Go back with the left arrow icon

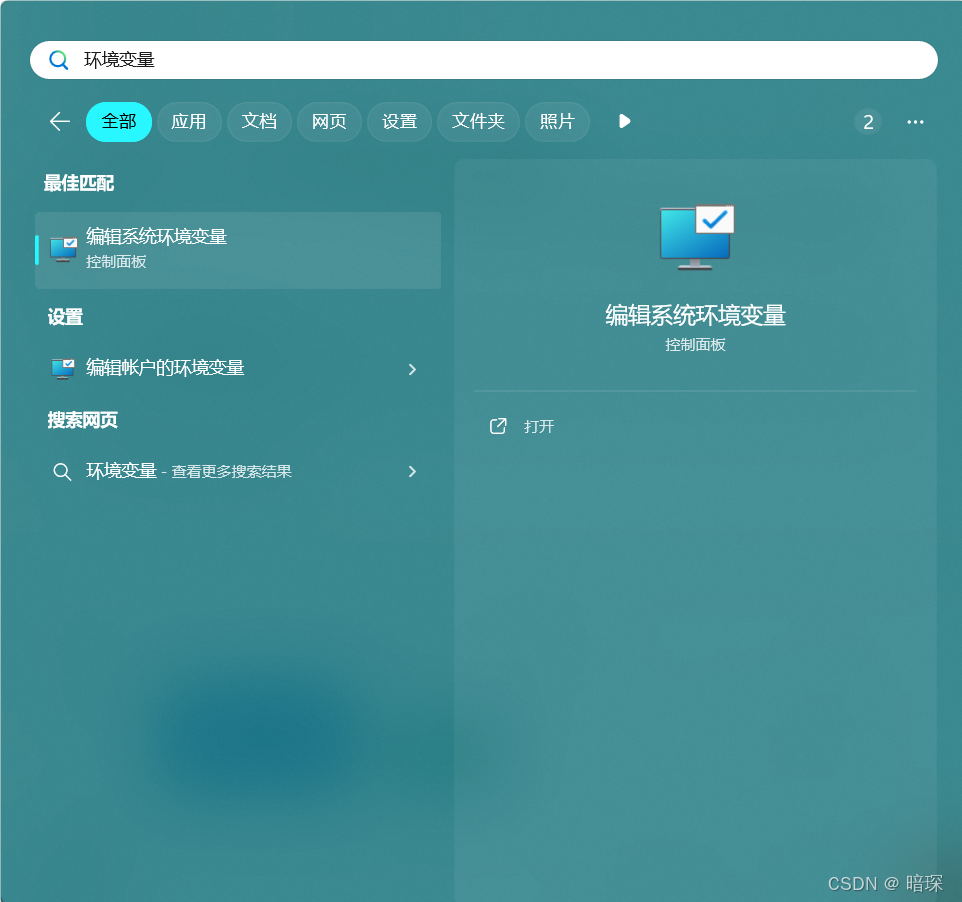coord(60,121)
